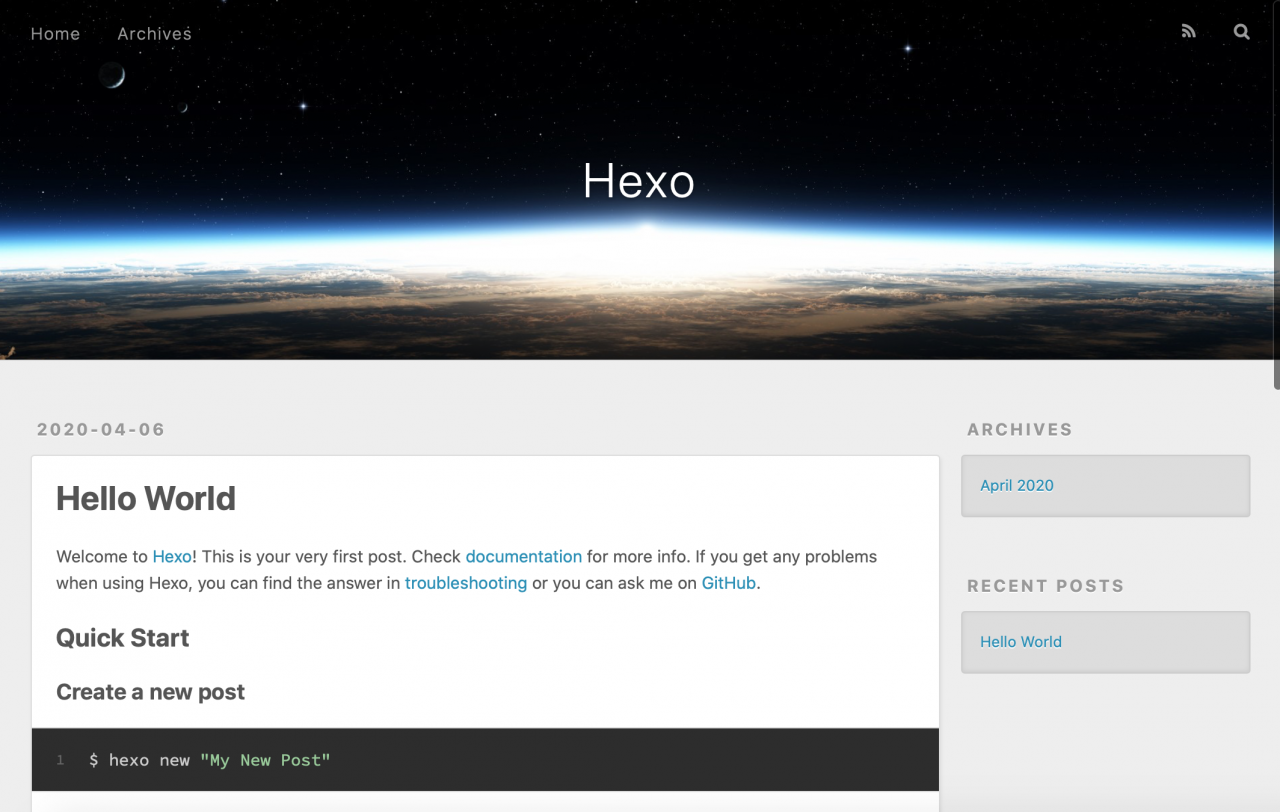1280x812 pixels.
Task: Open the 2020-04-06 post date link
Action: pos(101,430)
